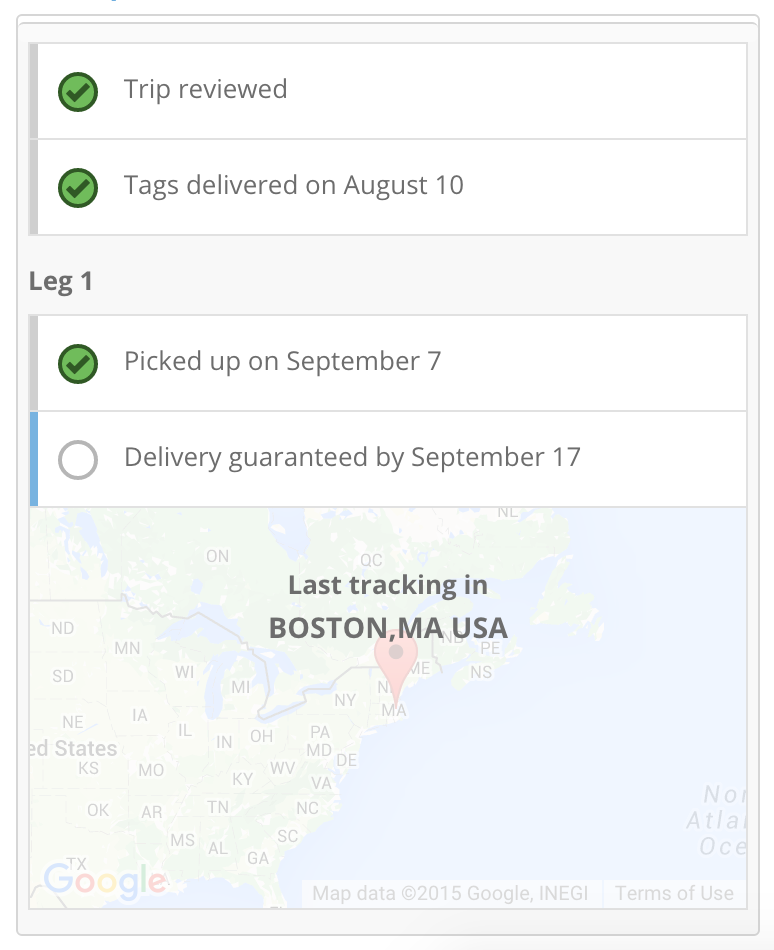Click the BOSTON, MA USA location label
774x950 pixels.
coord(388,628)
